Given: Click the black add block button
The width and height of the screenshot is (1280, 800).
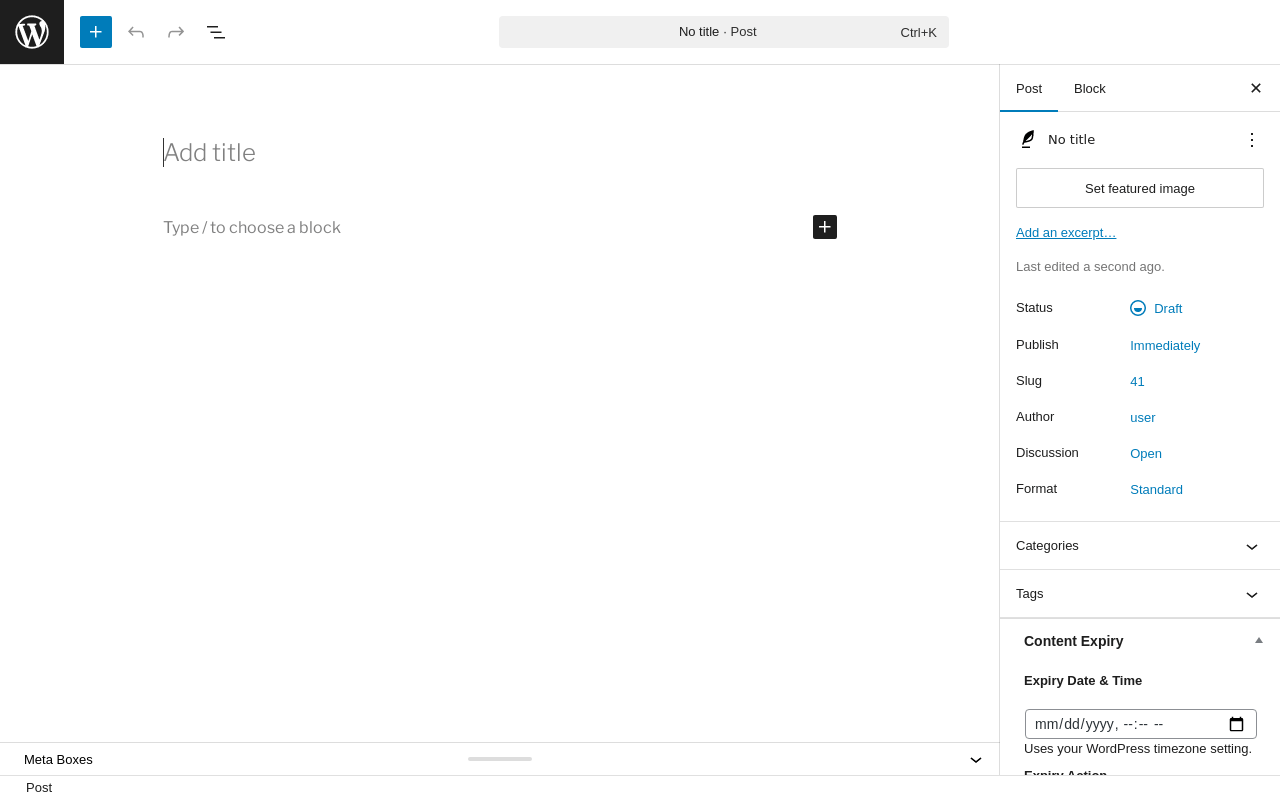Looking at the screenshot, I should [x=825, y=227].
